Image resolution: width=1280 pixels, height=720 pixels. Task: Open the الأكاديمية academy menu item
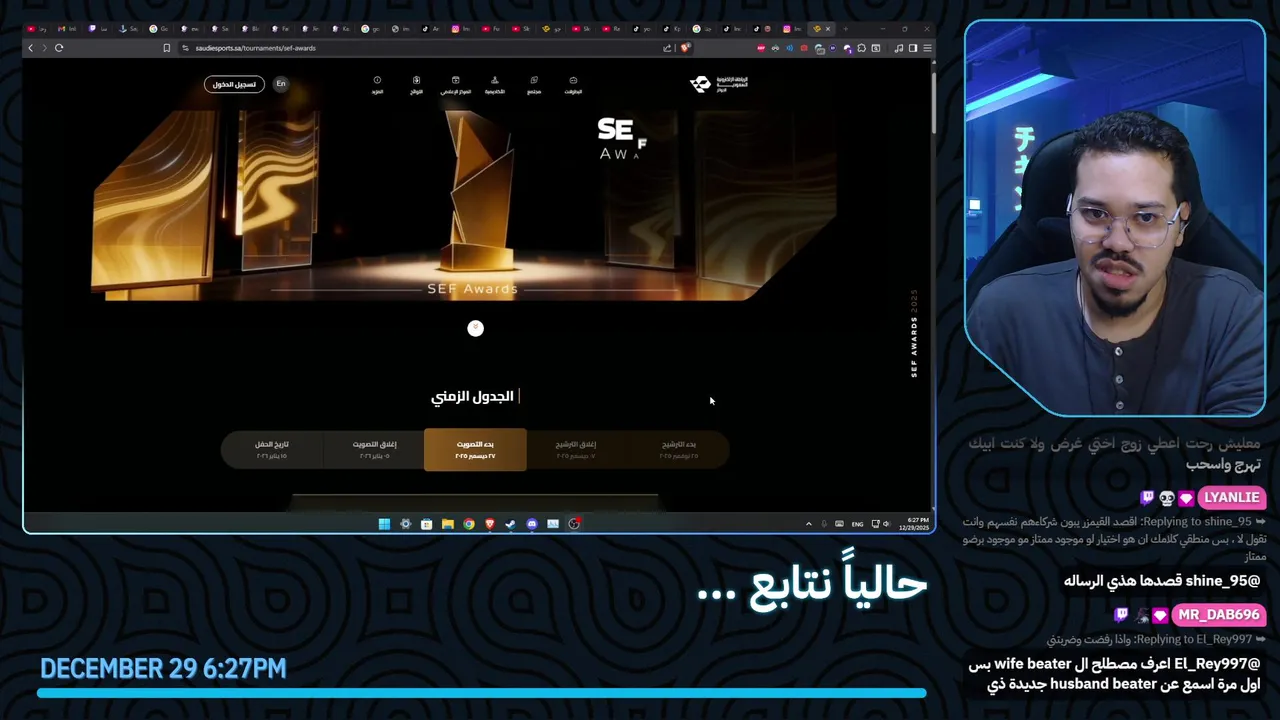495,85
